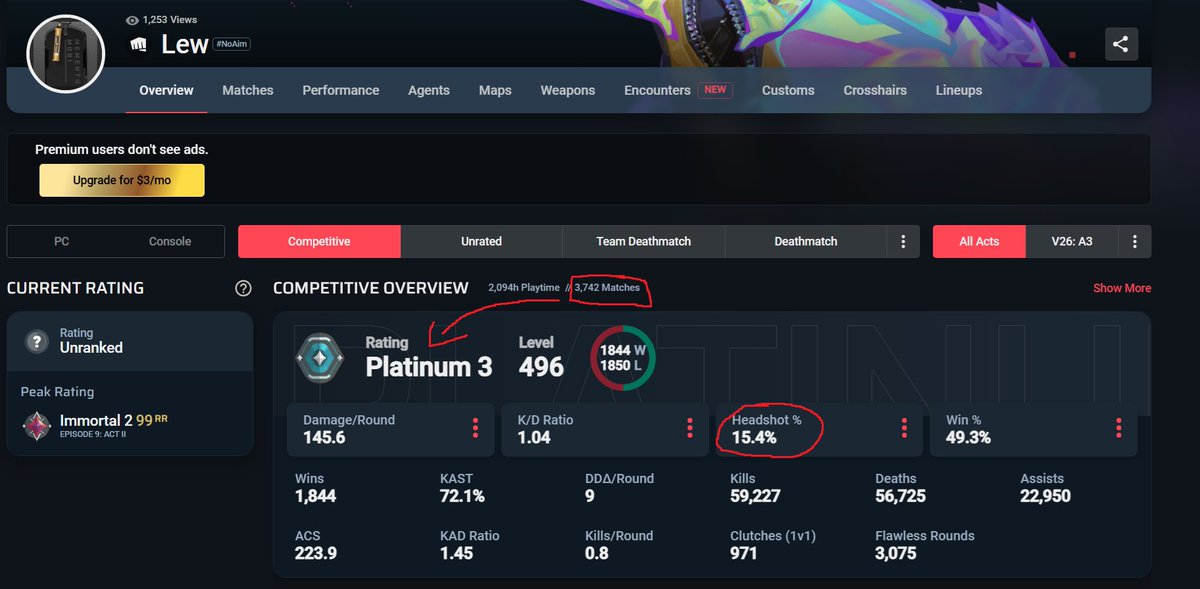Open more game modes dots menu

click(x=903, y=241)
